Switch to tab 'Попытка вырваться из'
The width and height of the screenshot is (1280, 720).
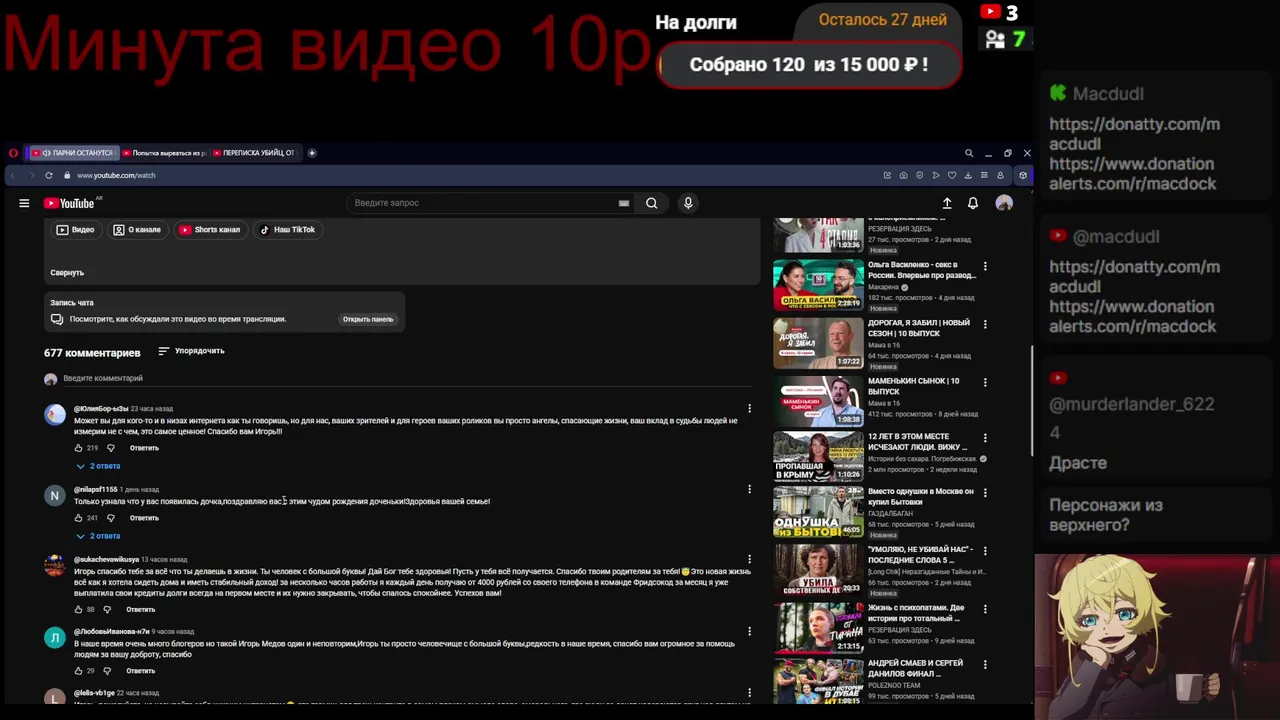[x=164, y=153]
